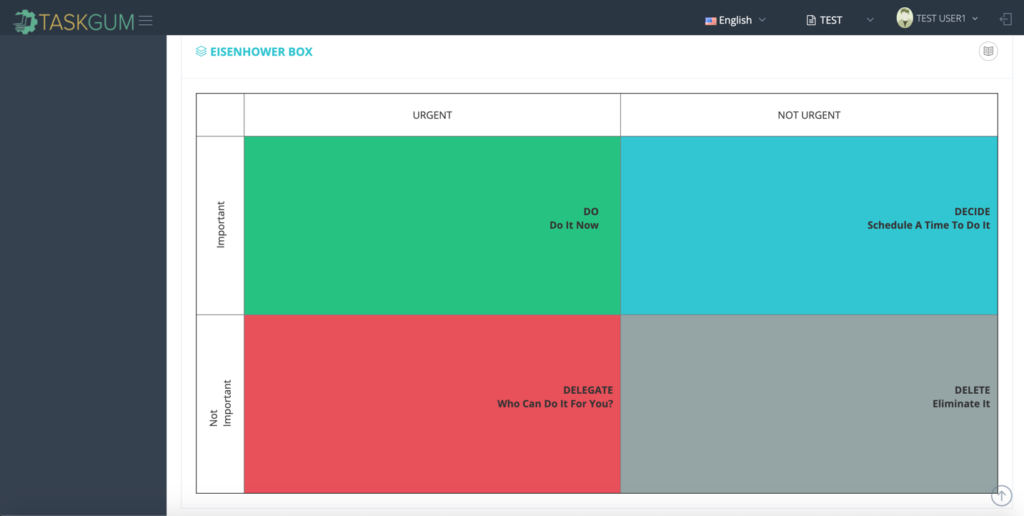The height and width of the screenshot is (516, 1024).
Task: Click the Not Important row label
Action: pos(220,404)
